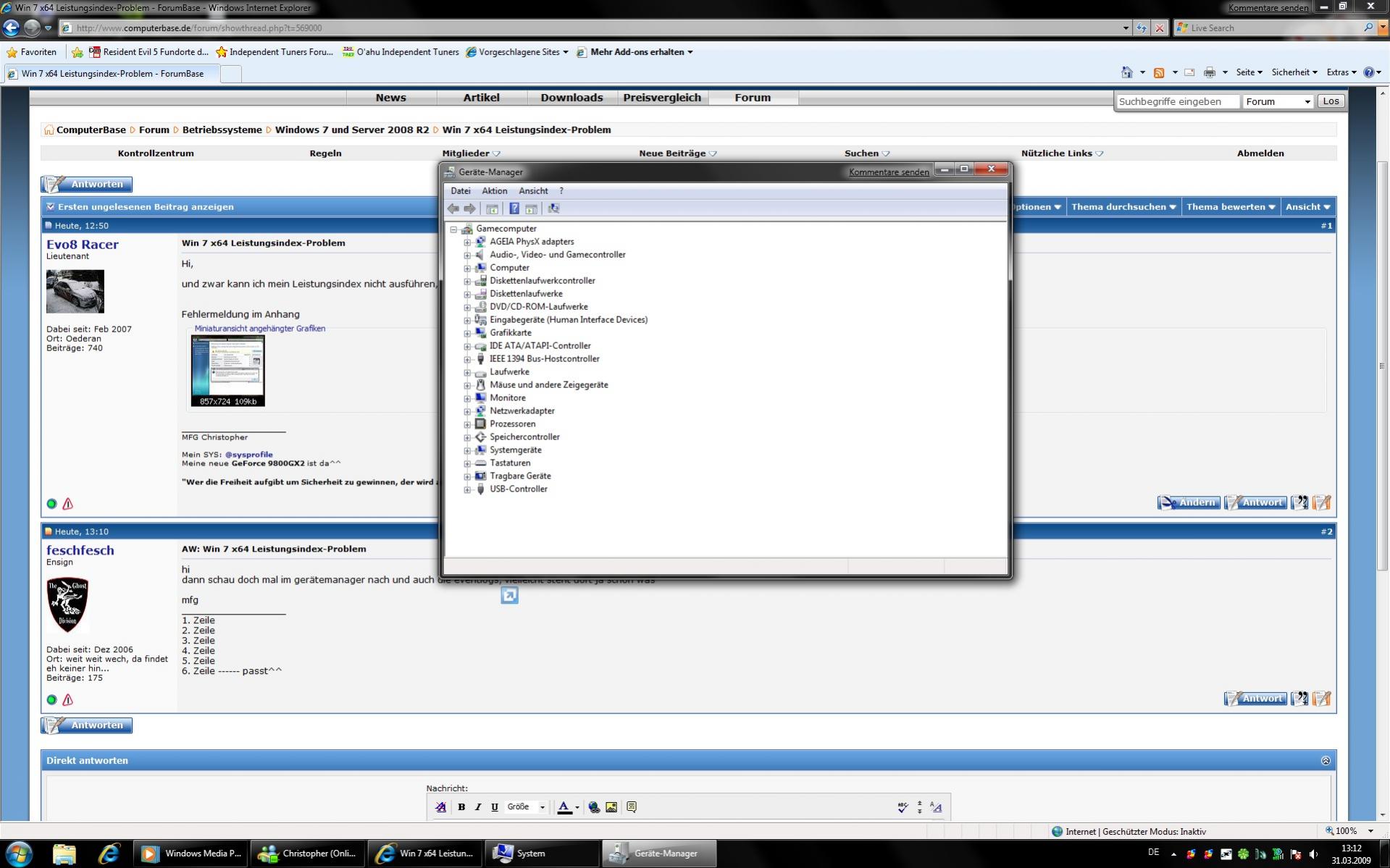Open the Datei menu in Geräte-Manager

(x=461, y=191)
